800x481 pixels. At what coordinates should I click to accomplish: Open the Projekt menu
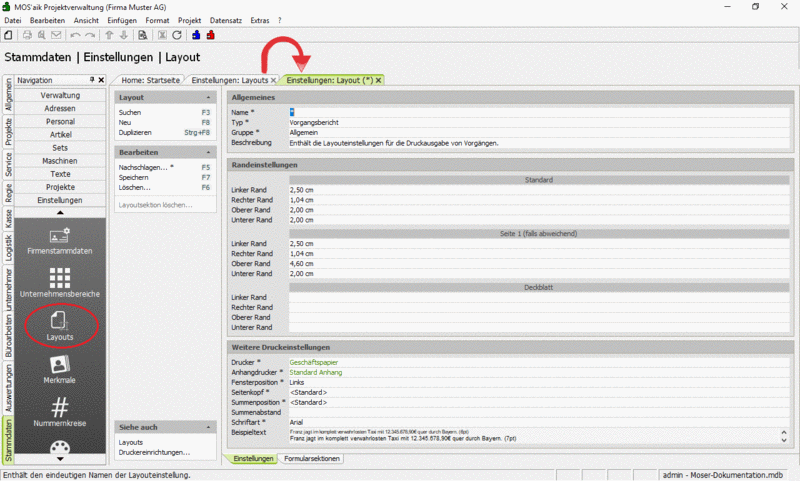[x=189, y=20]
